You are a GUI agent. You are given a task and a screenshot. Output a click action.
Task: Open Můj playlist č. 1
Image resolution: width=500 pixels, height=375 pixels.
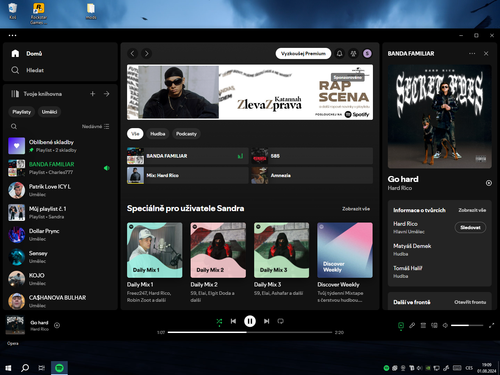[x=60, y=213]
